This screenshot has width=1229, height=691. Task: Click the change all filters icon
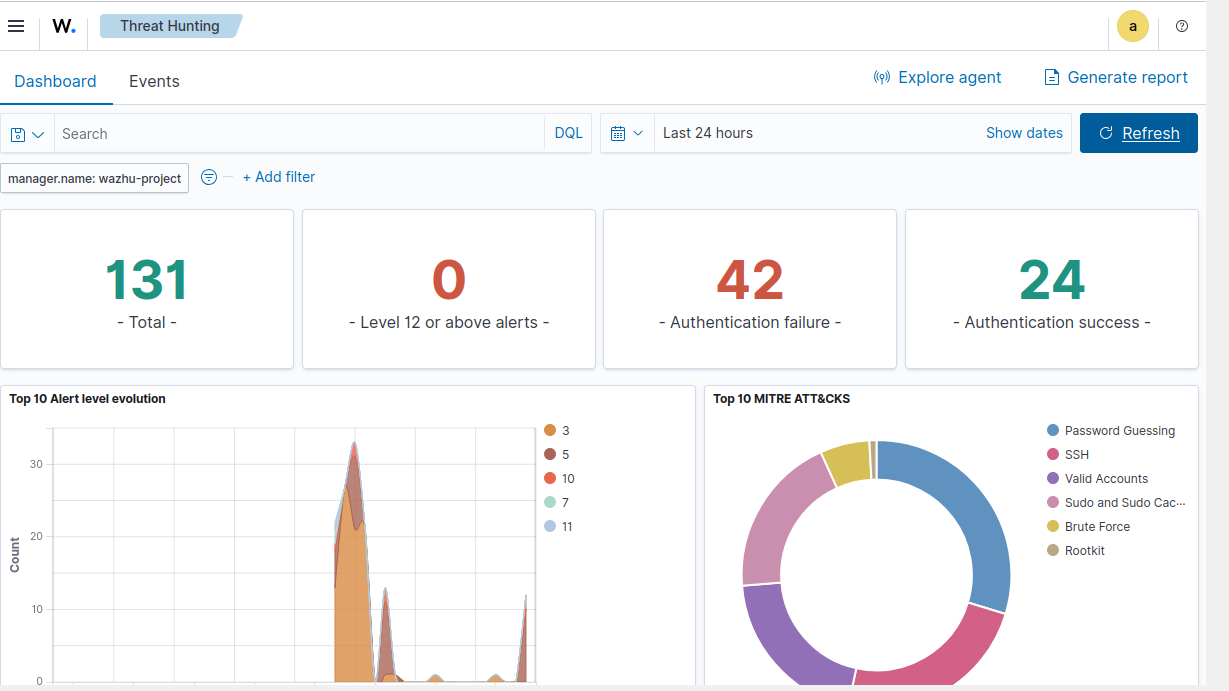209,177
